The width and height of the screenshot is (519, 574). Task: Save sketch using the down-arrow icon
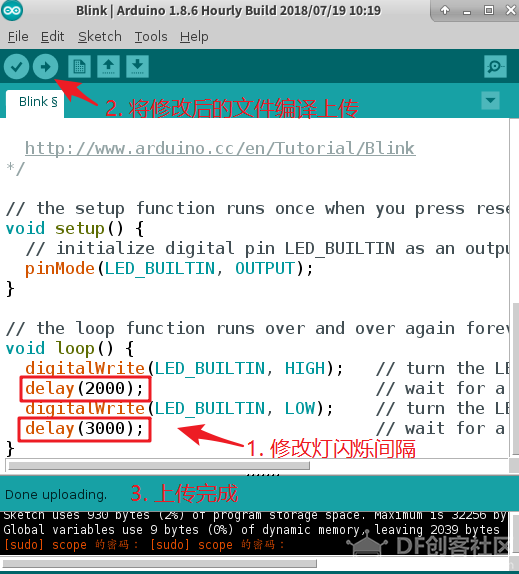click(137, 67)
